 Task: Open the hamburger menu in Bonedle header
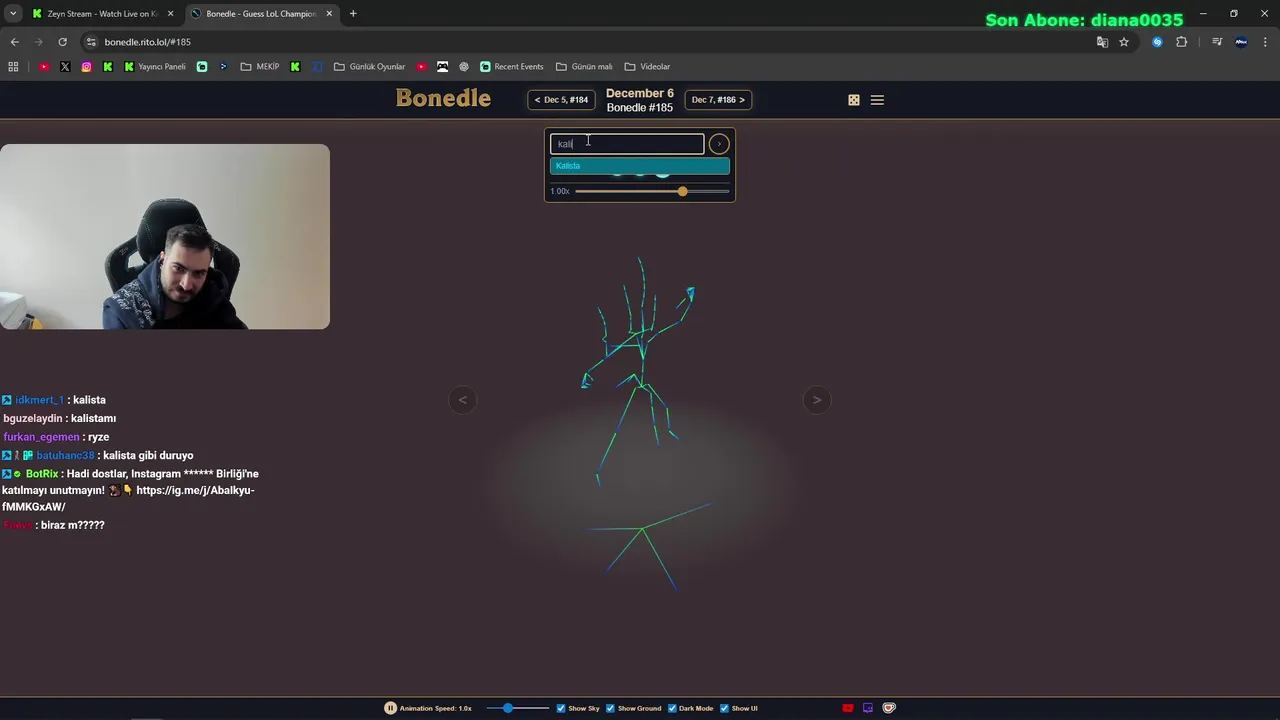pos(877,100)
